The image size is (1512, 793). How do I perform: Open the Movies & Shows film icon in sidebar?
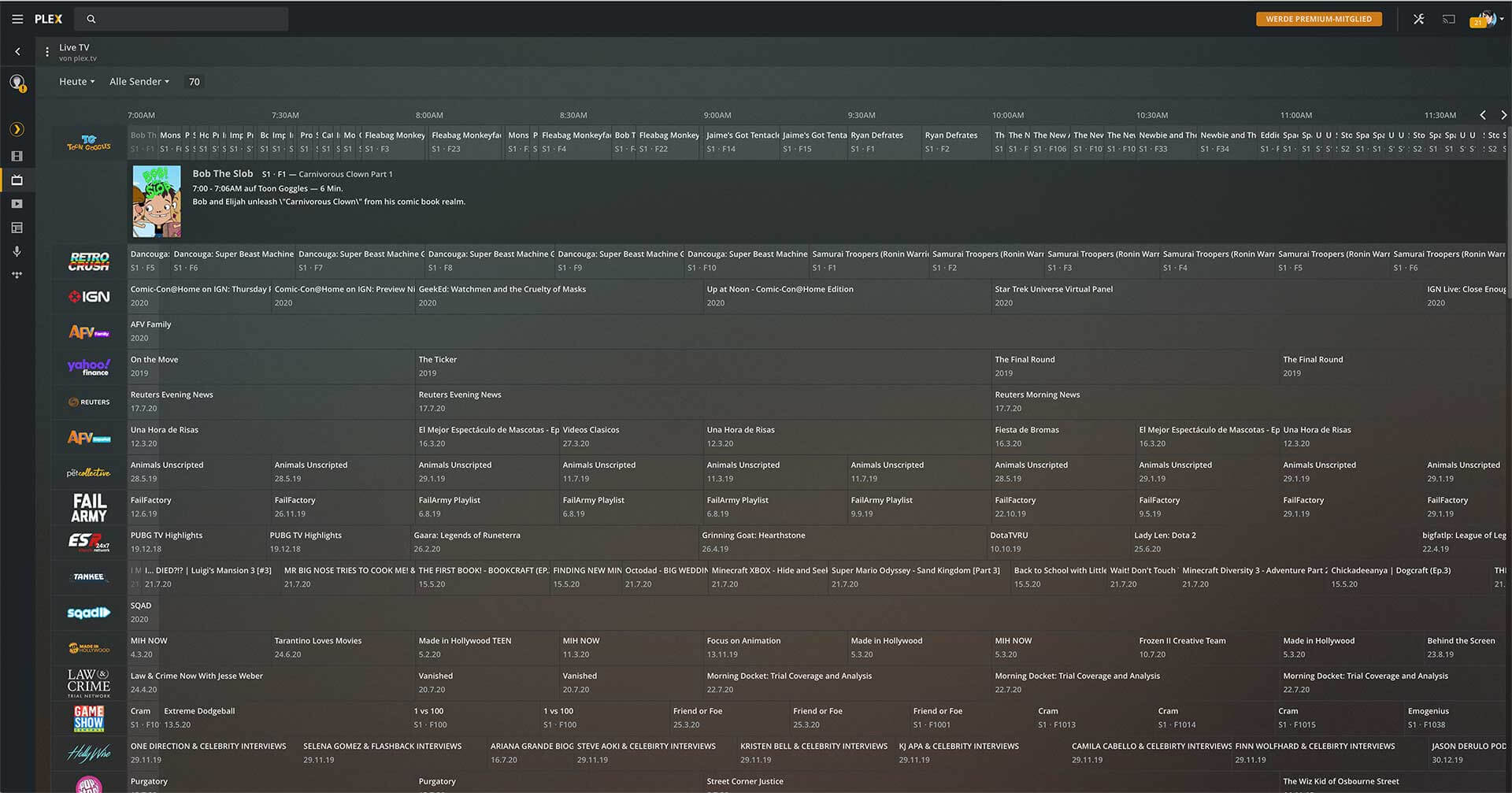coord(17,156)
